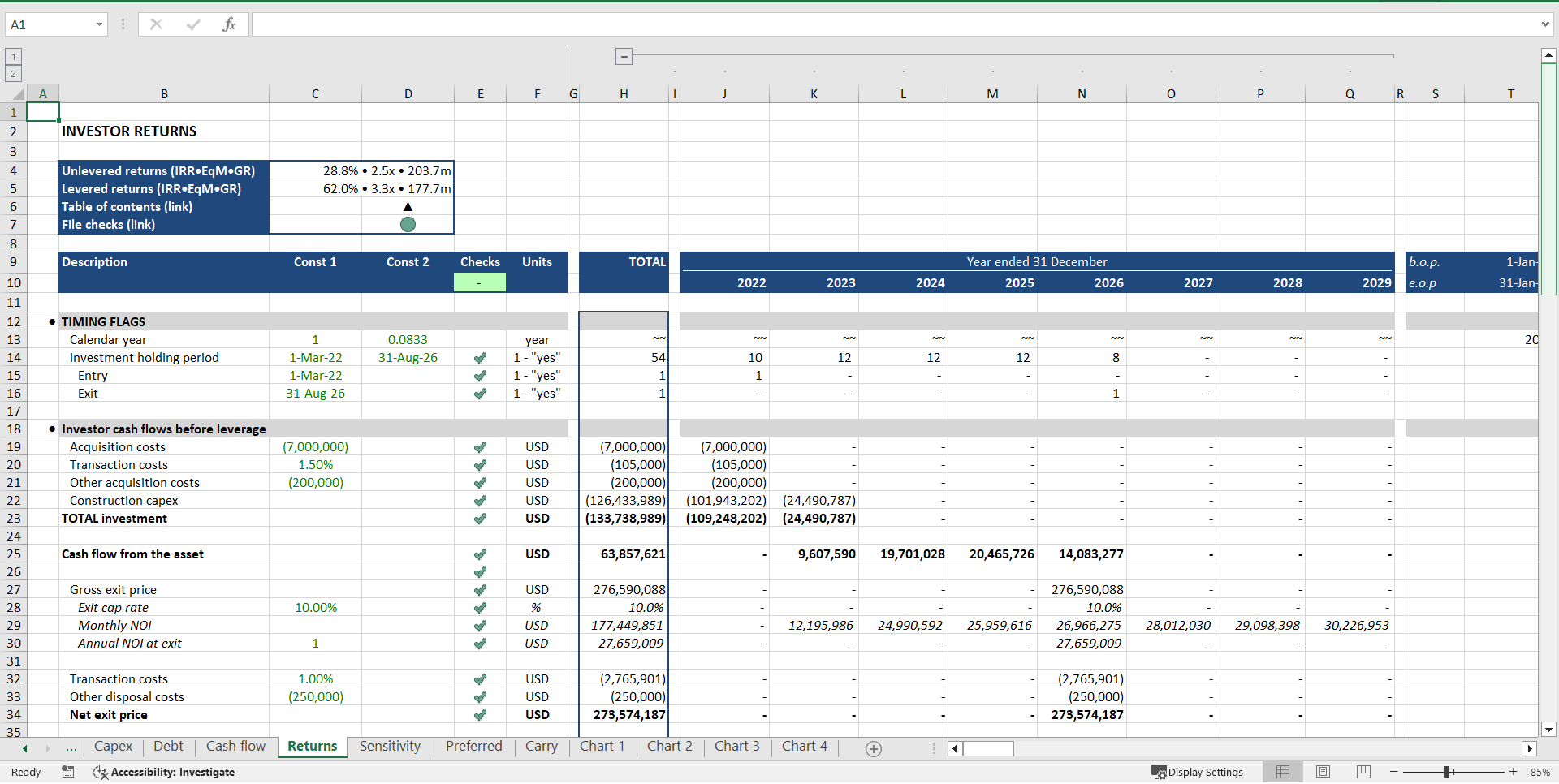1559x784 pixels.
Task: Switch to the Chart 2 sheet tab
Action: pyautogui.click(x=669, y=747)
